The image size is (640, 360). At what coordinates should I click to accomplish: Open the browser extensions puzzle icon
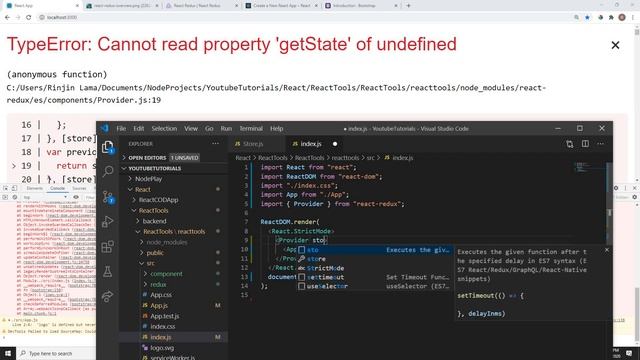point(611,17)
